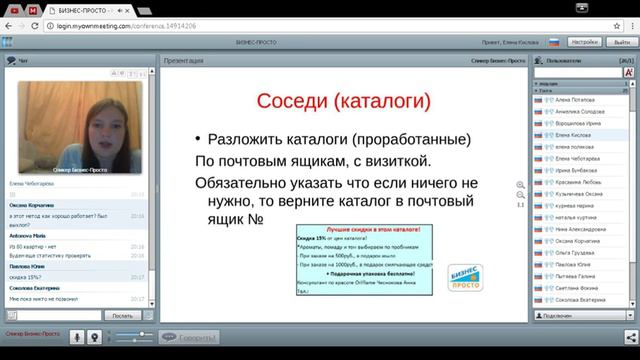Click the flag icon beside Павлова Юлия
640x360 pixels.
pyautogui.click(x=538, y=264)
